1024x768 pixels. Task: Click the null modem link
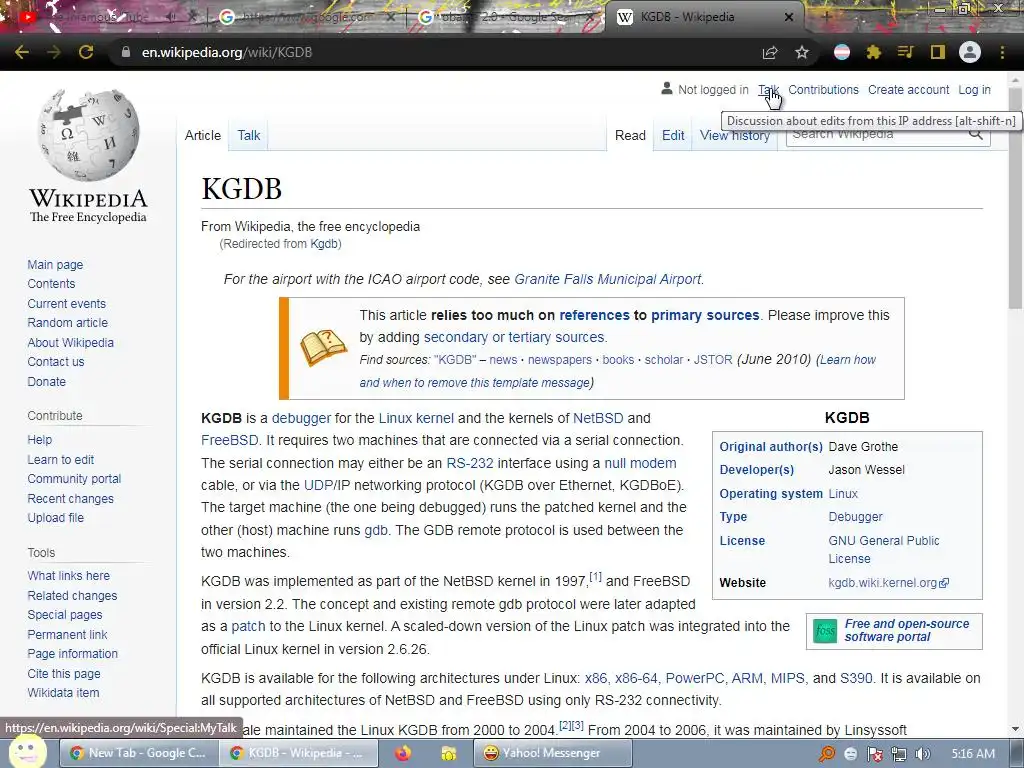(640, 463)
